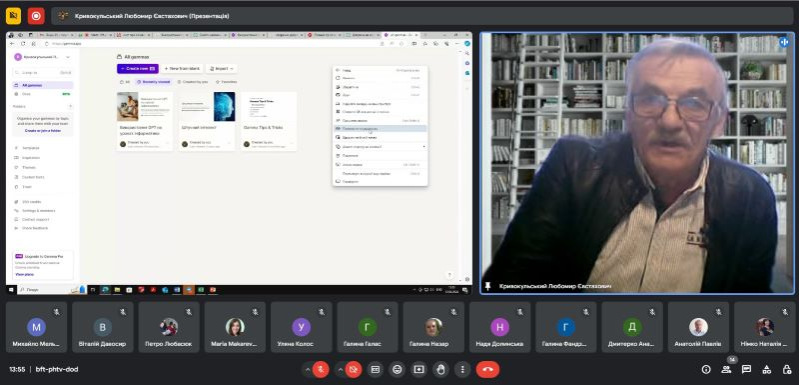This screenshot has width=799, height=385.
Task: Select the Recently viewed filter tab
Action: 153,81
